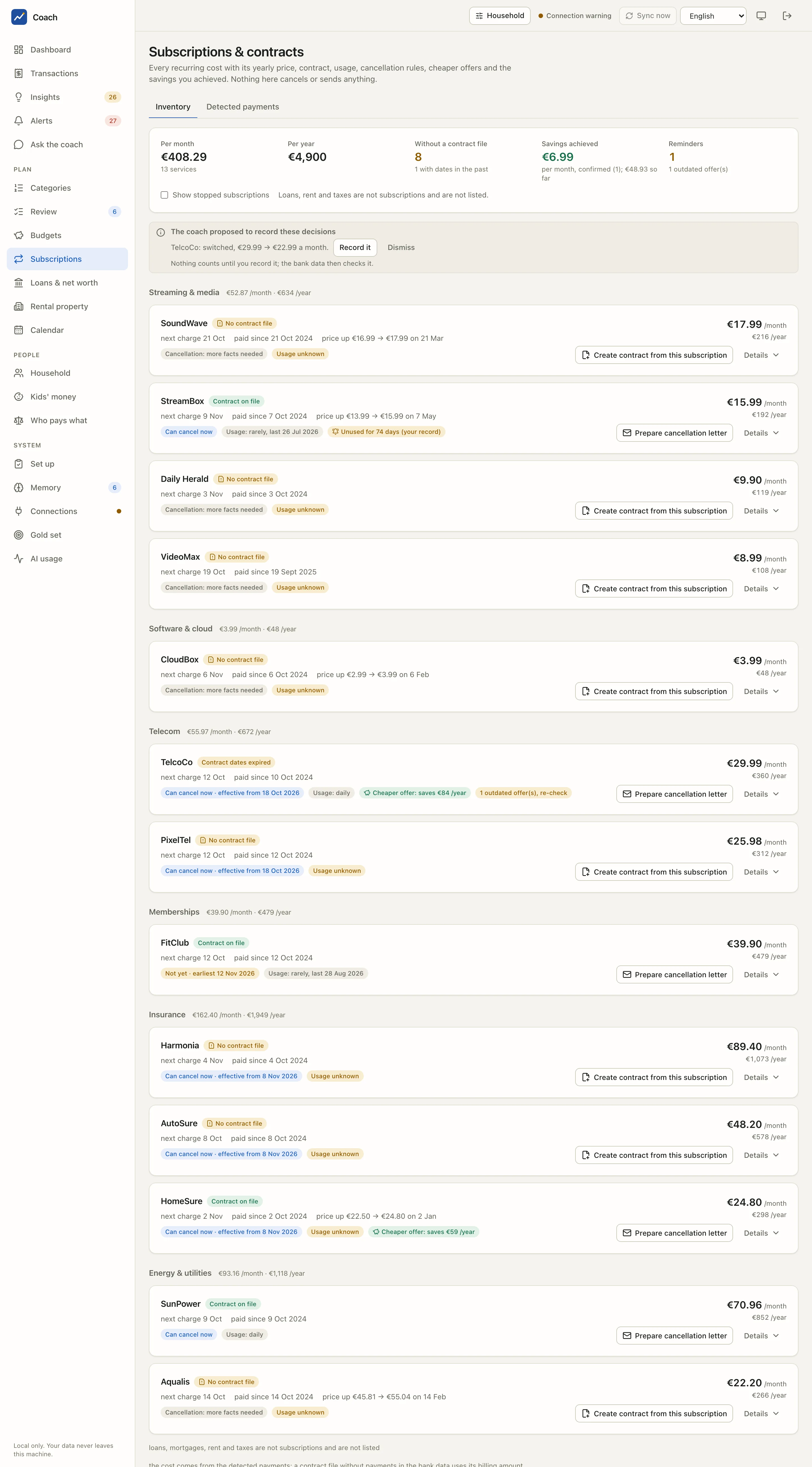Viewport: 812px width, 1467px height.
Task: Expand Details for CloudBox
Action: tap(761, 691)
